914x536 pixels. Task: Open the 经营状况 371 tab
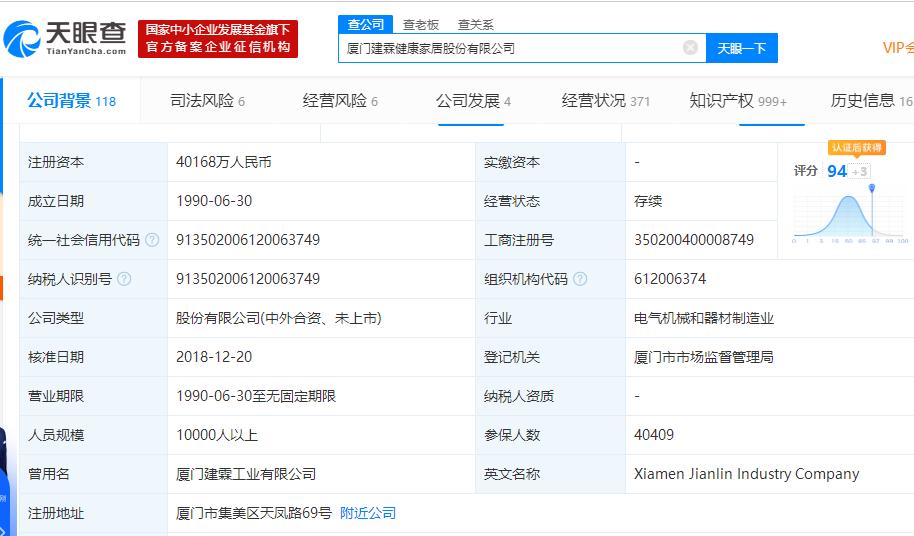606,101
